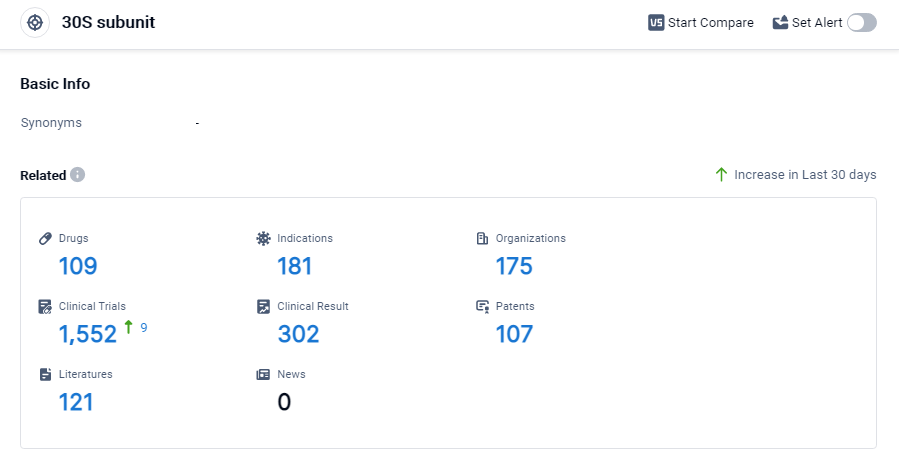Viewport: 899px width, 470px height.
Task: Click the News newspaper icon
Action: coord(263,374)
